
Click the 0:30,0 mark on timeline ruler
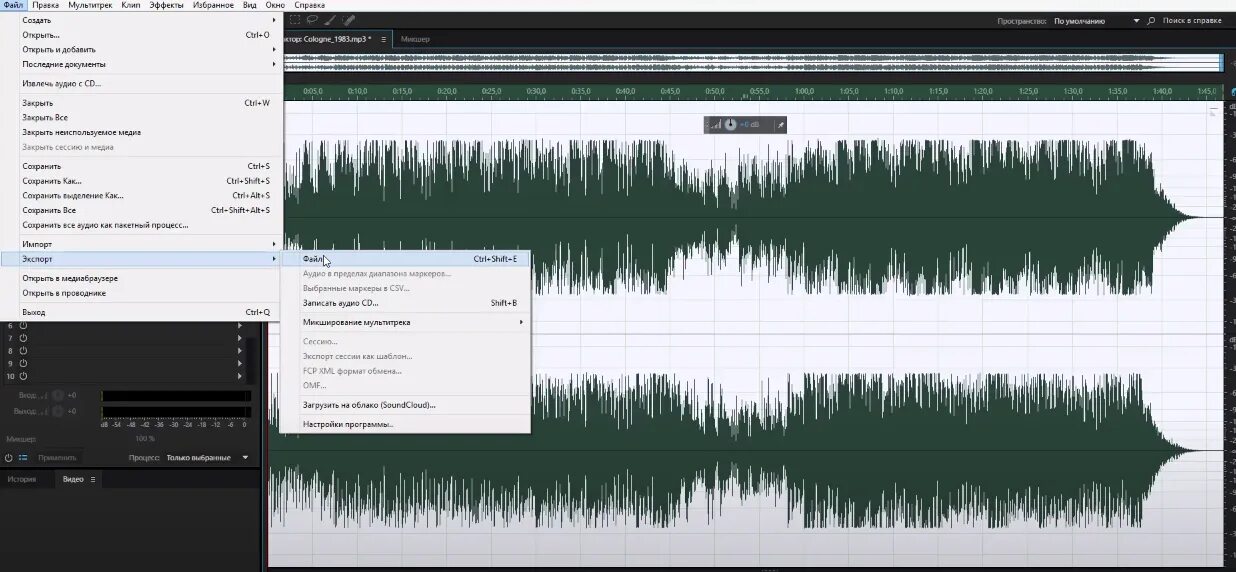point(536,91)
